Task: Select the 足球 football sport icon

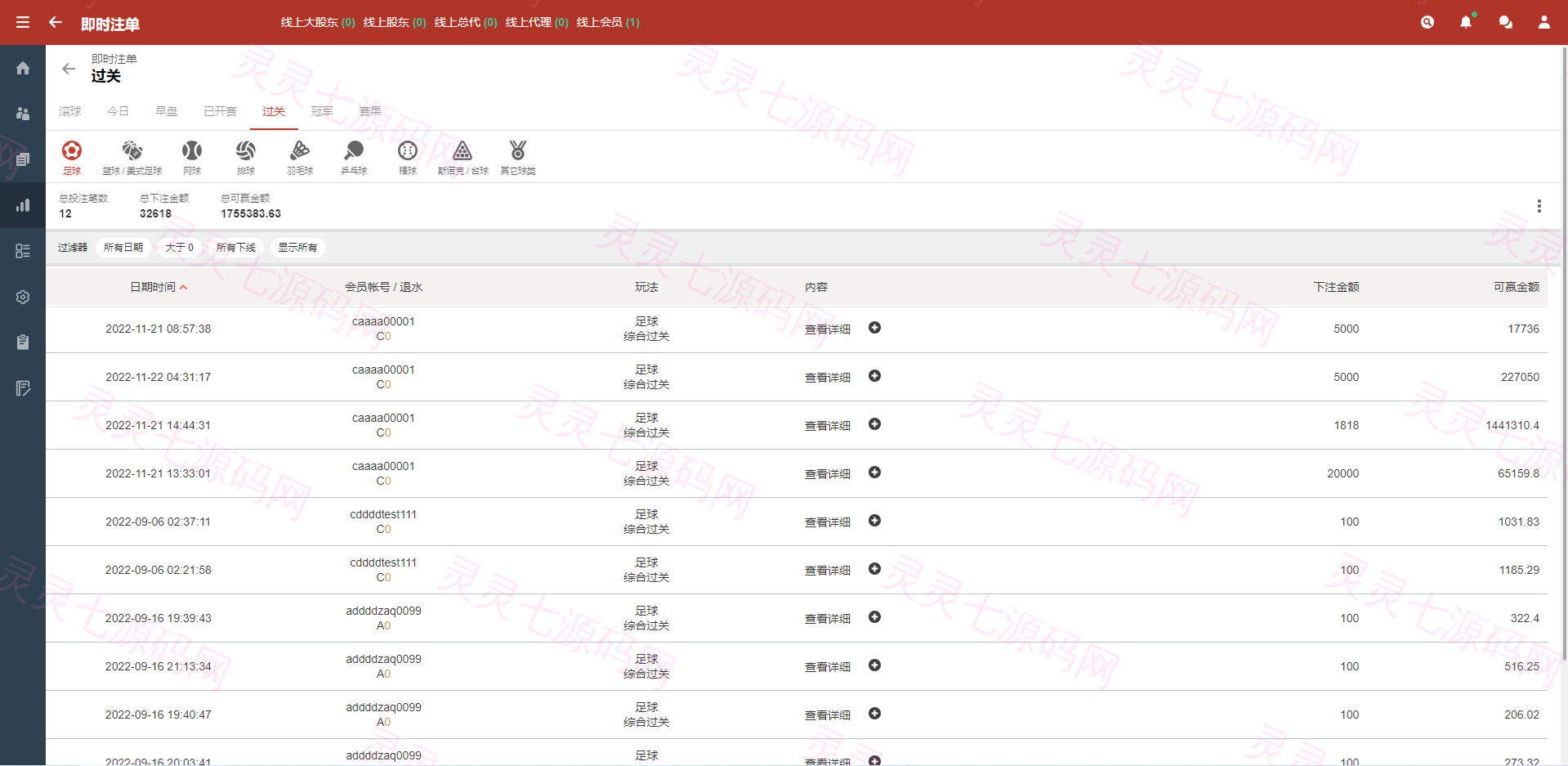Action: pyautogui.click(x=72, y=157)
